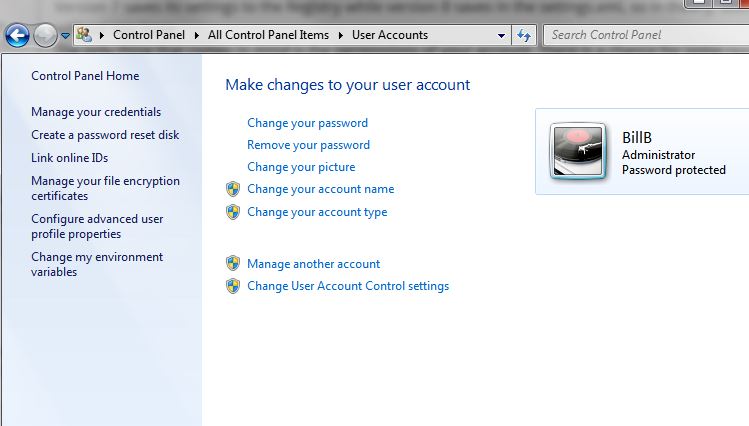
Task: Go to Control Panel Home
Action: tap(85, 76)
